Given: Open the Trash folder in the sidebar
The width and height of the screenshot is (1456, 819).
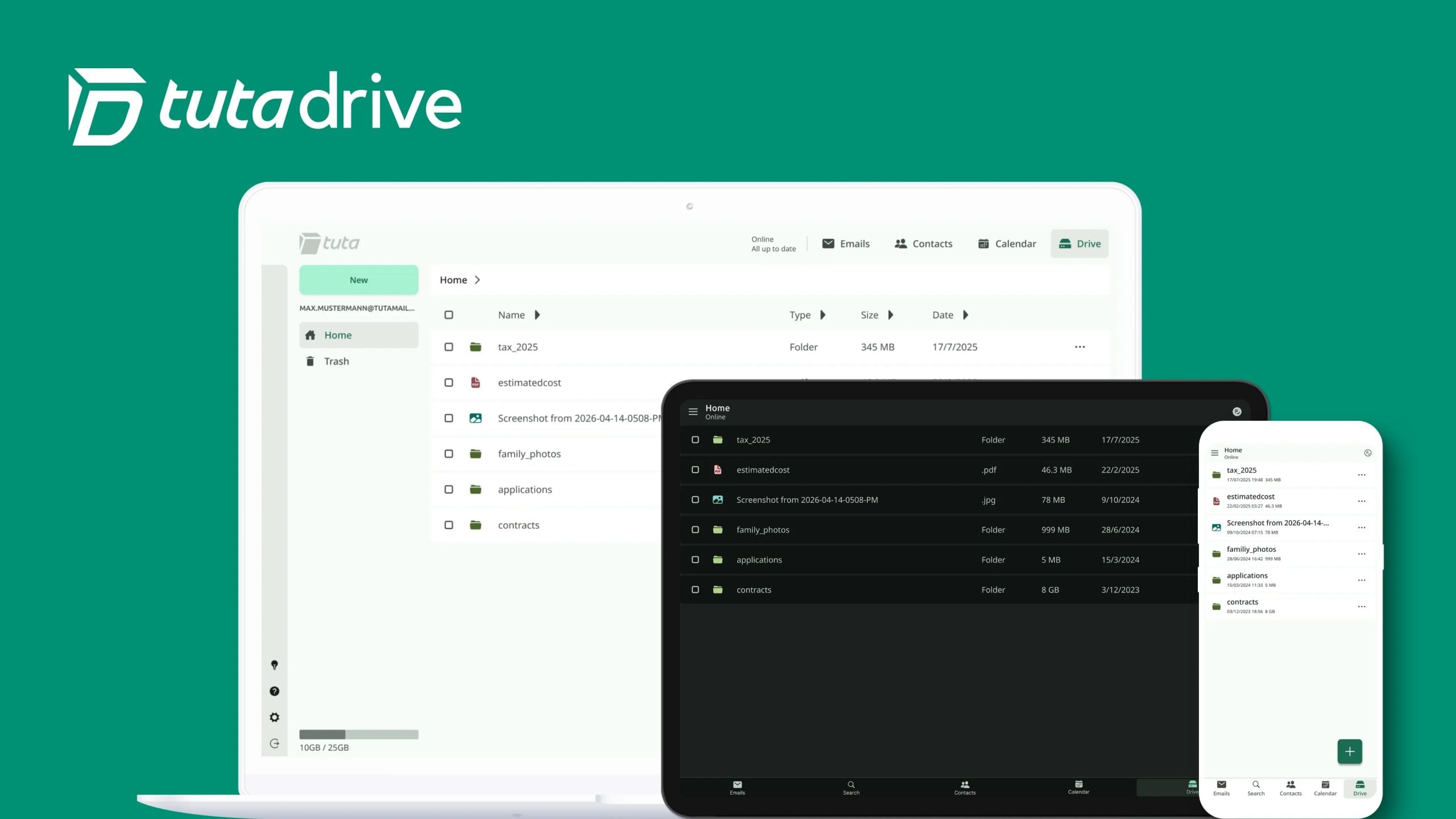Looking at the screenshot, I should (x=336, y=361).
